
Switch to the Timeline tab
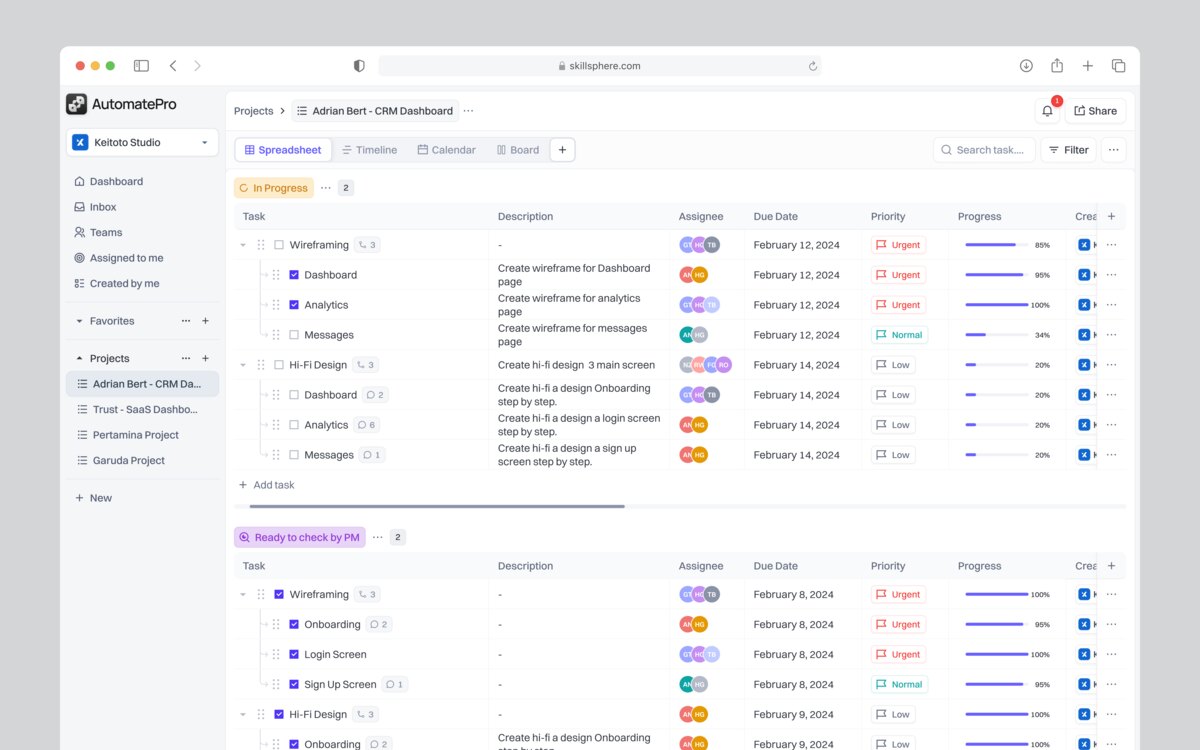tap(369, 150)
